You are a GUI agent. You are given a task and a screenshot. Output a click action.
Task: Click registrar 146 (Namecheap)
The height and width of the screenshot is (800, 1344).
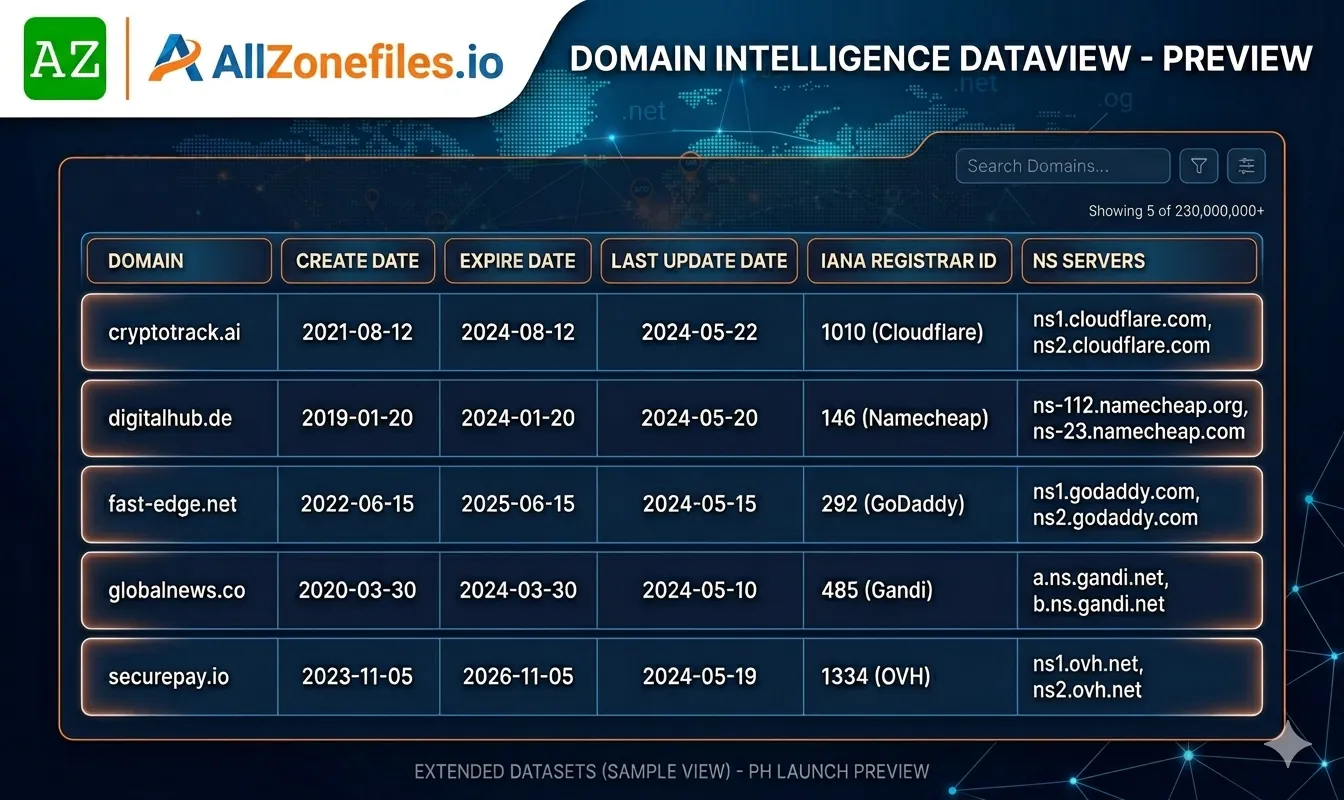[x=904, y=418]
